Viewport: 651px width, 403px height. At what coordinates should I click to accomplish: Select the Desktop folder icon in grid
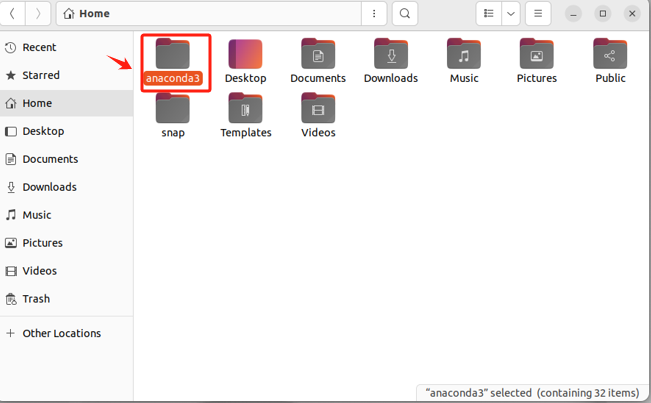point(245,54)
